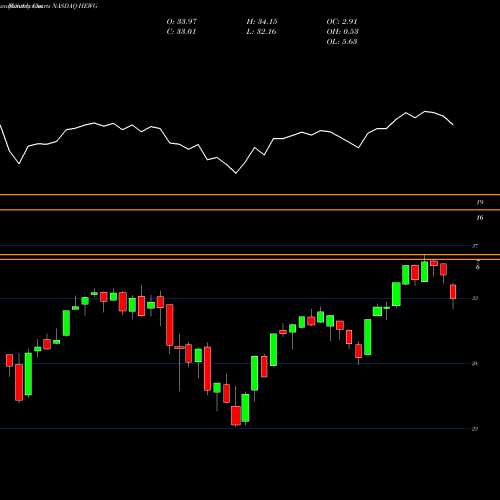Select the close price value C: 33.01

[x=181, y=32]
